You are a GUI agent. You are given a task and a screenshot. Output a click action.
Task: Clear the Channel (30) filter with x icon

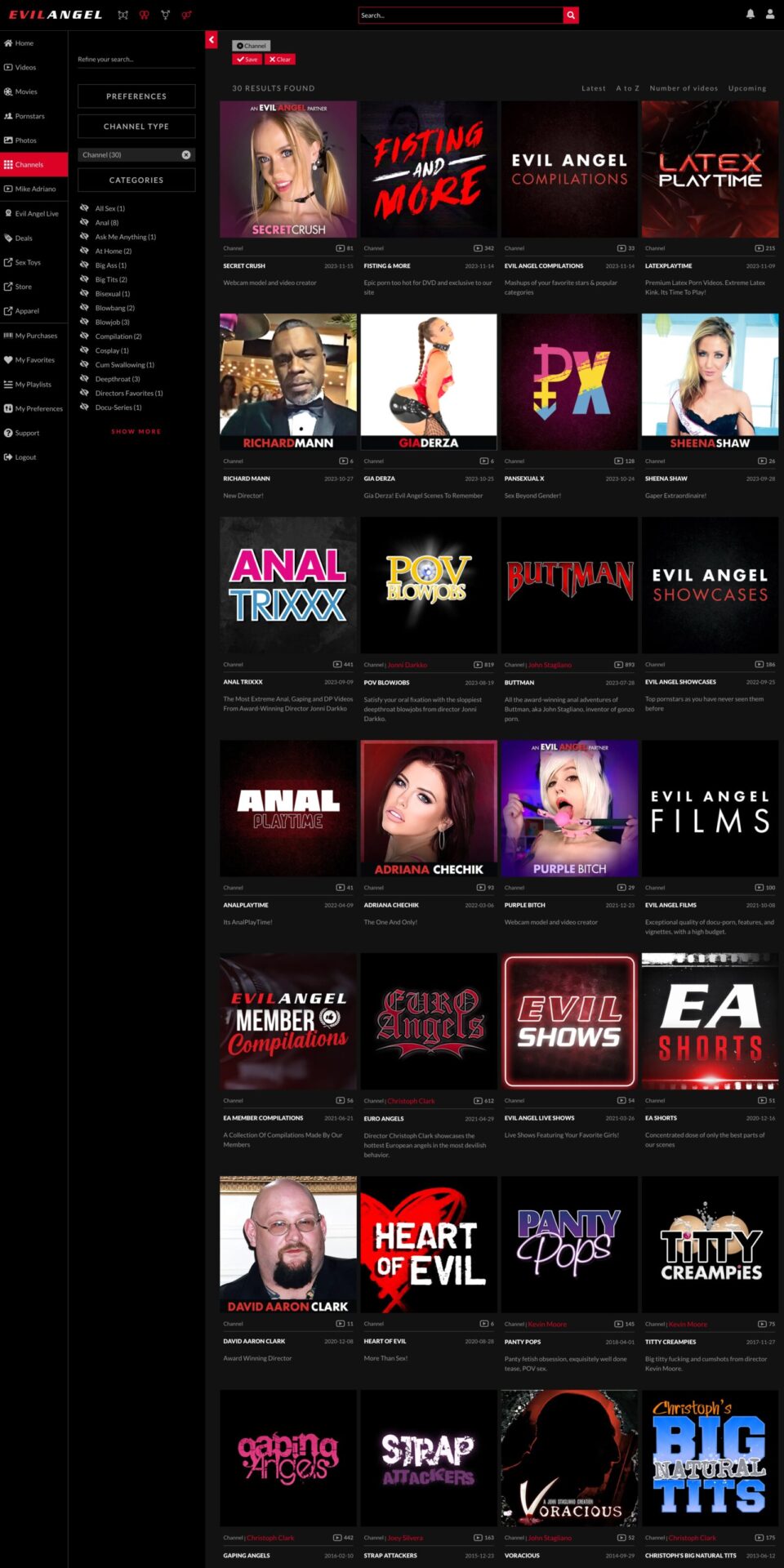coord(186,154)
